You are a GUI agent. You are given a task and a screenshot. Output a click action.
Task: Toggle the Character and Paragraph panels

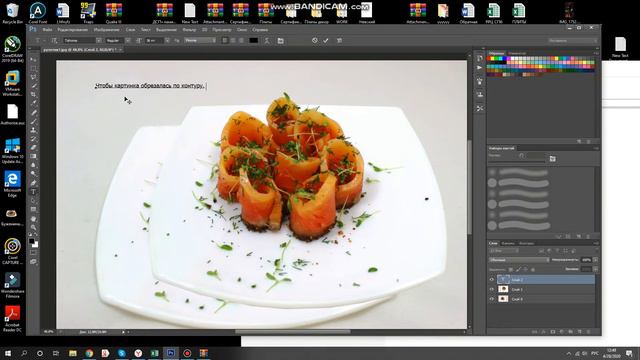(x=281, y=40)
